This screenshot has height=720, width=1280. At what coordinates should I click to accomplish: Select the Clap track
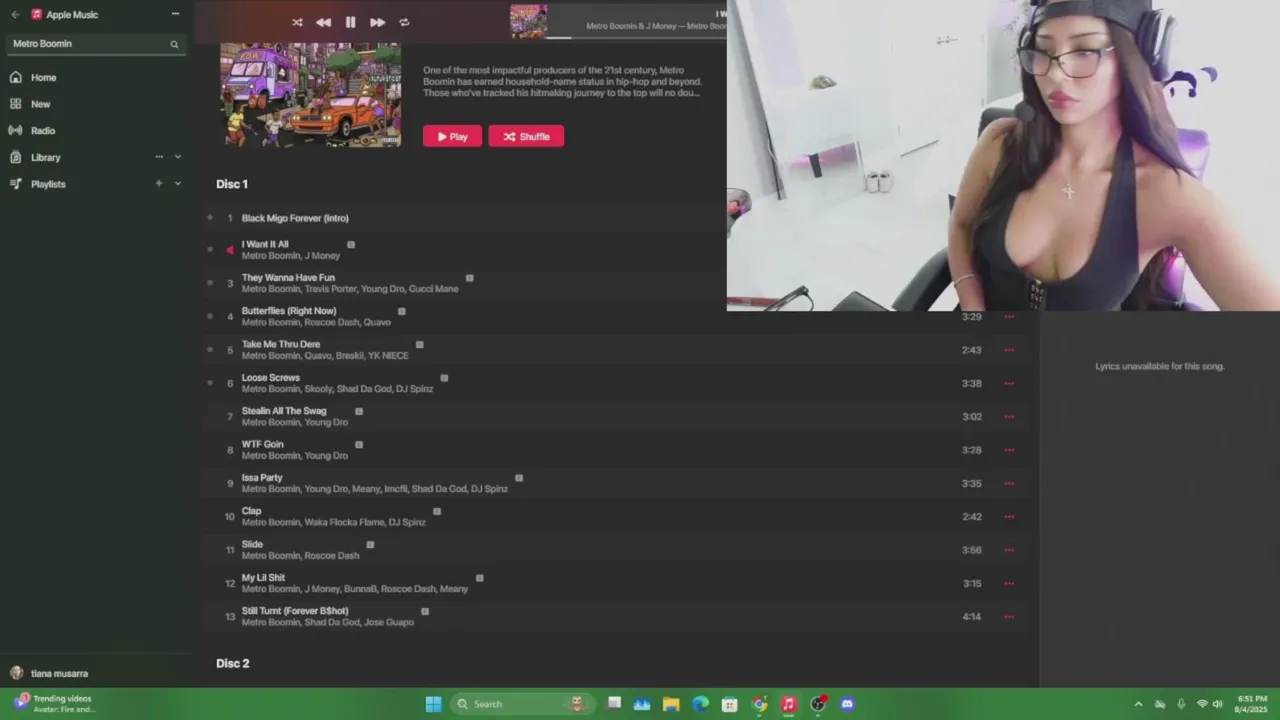pyautogui.click(x=251, y=511)
